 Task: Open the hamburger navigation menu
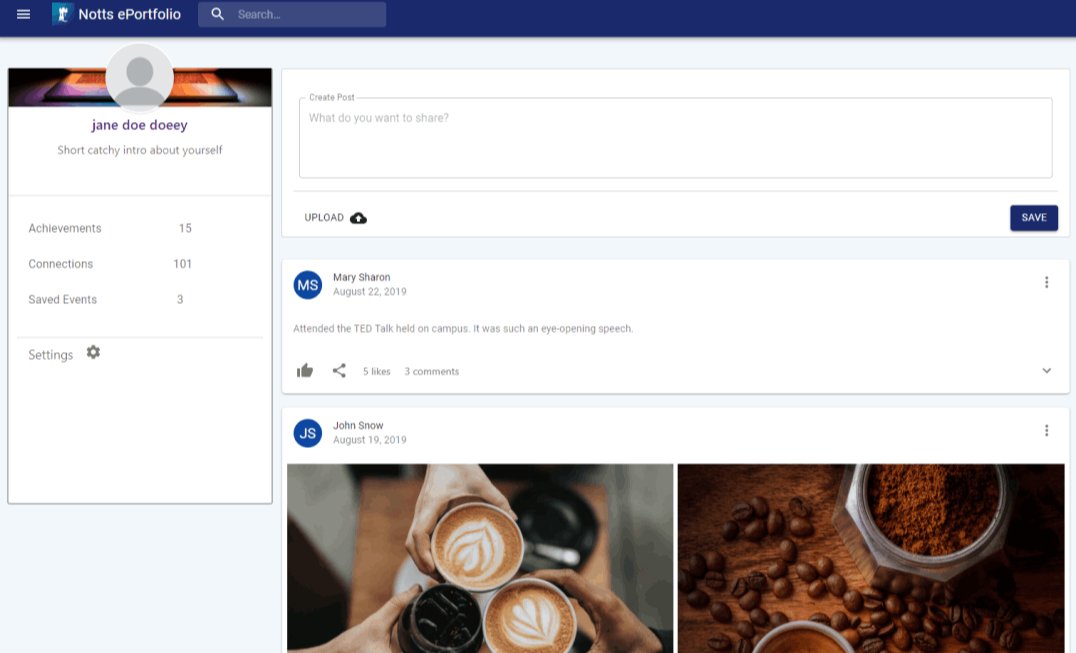[x=24, y=15]
